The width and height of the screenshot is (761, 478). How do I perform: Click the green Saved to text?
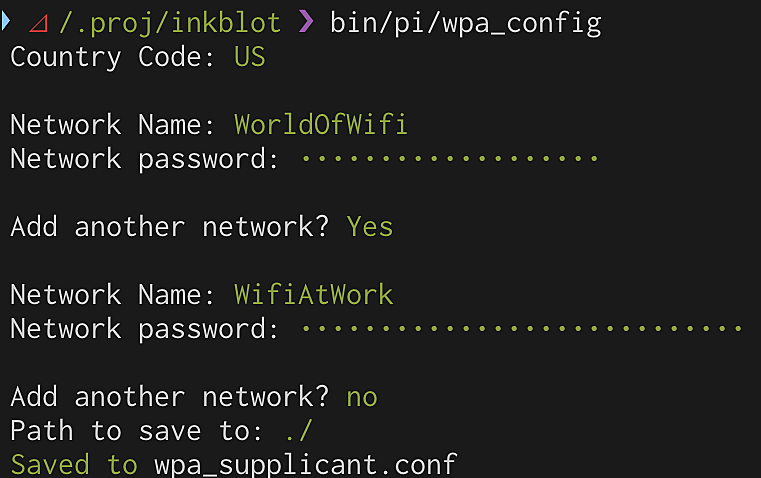[74, 465]
